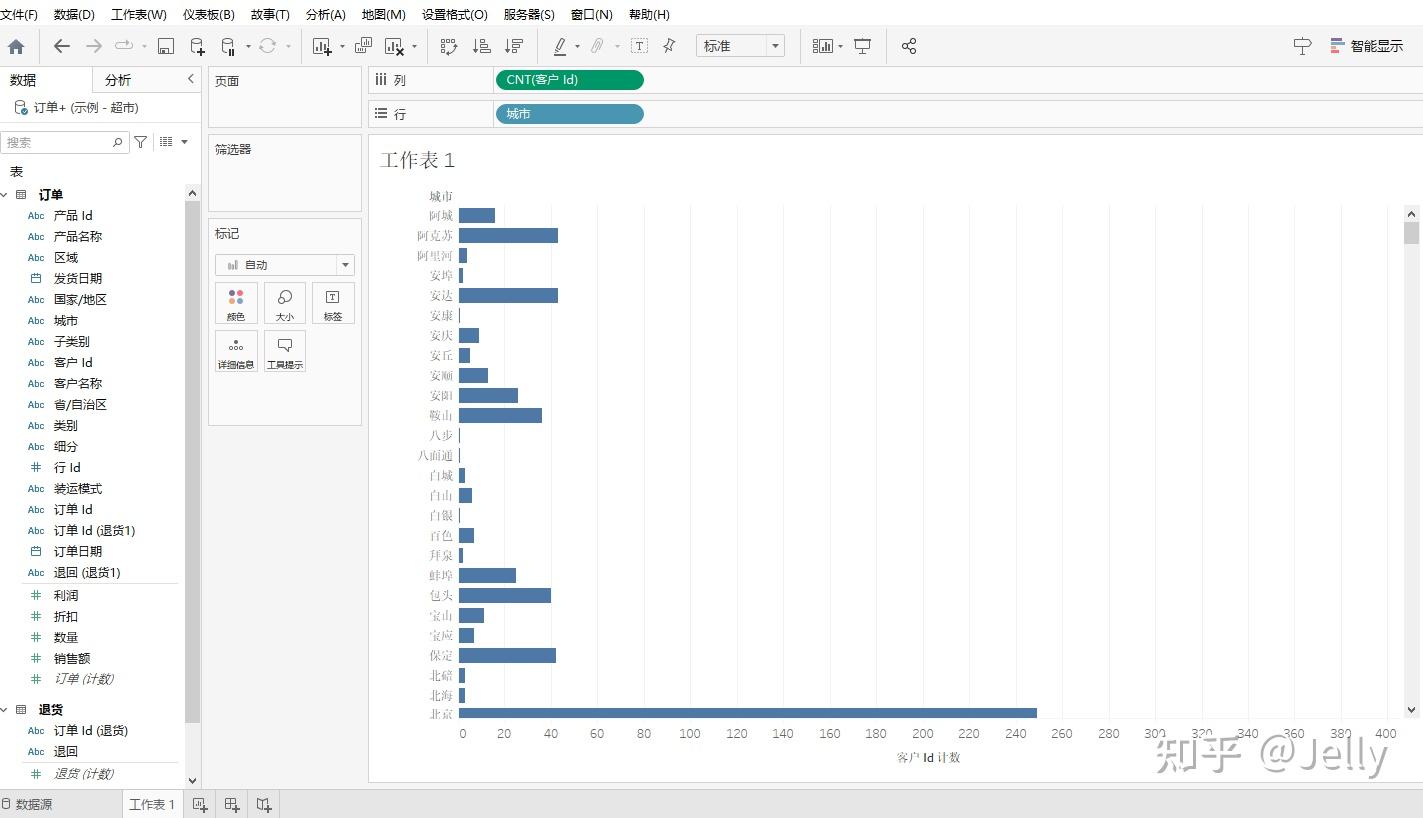Duplicate the current sheet
The height and width of the screenshot is (818, 1423).
(x=363, y=46)
